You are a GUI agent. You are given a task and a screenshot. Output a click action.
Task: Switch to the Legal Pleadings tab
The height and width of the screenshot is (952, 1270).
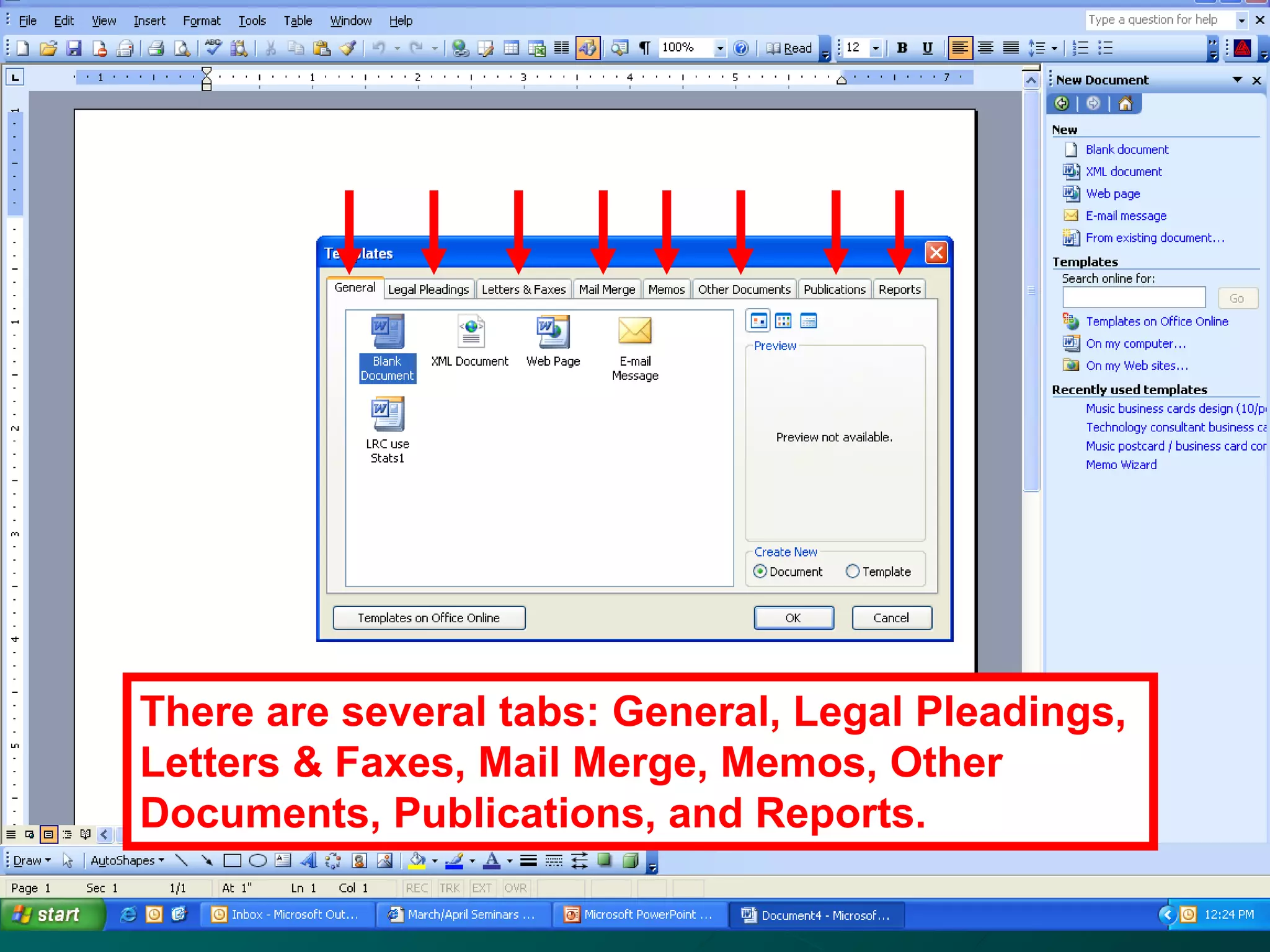(x=429, y=289)
